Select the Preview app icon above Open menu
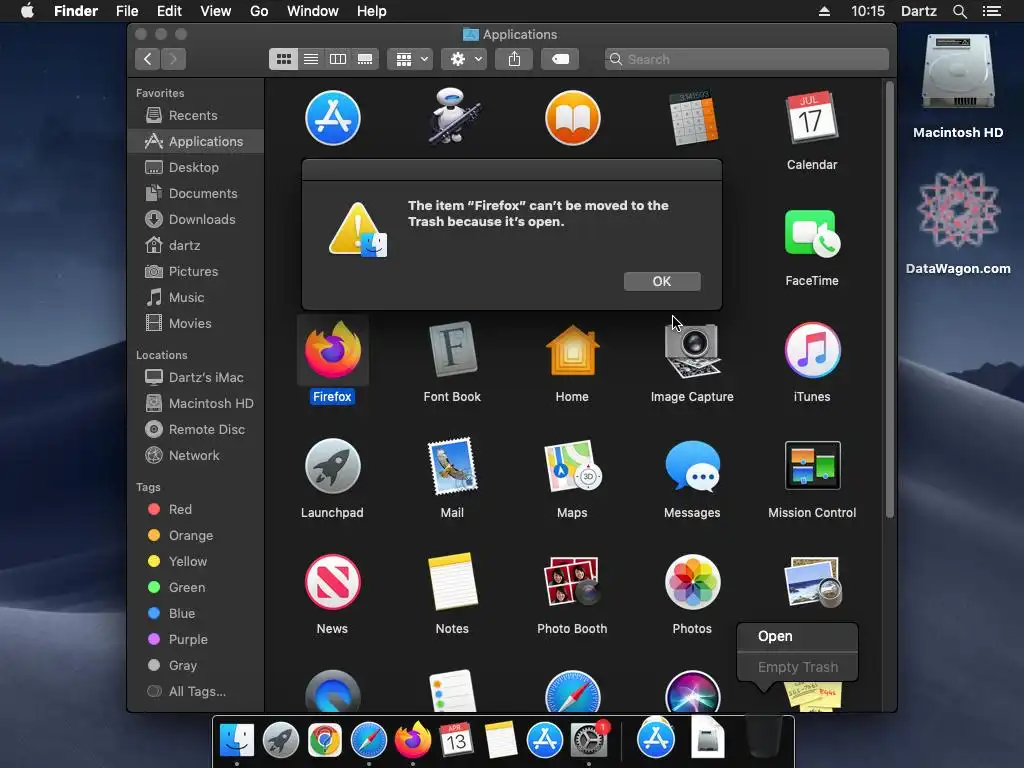The image size is (1024, 768). (812, 582)
